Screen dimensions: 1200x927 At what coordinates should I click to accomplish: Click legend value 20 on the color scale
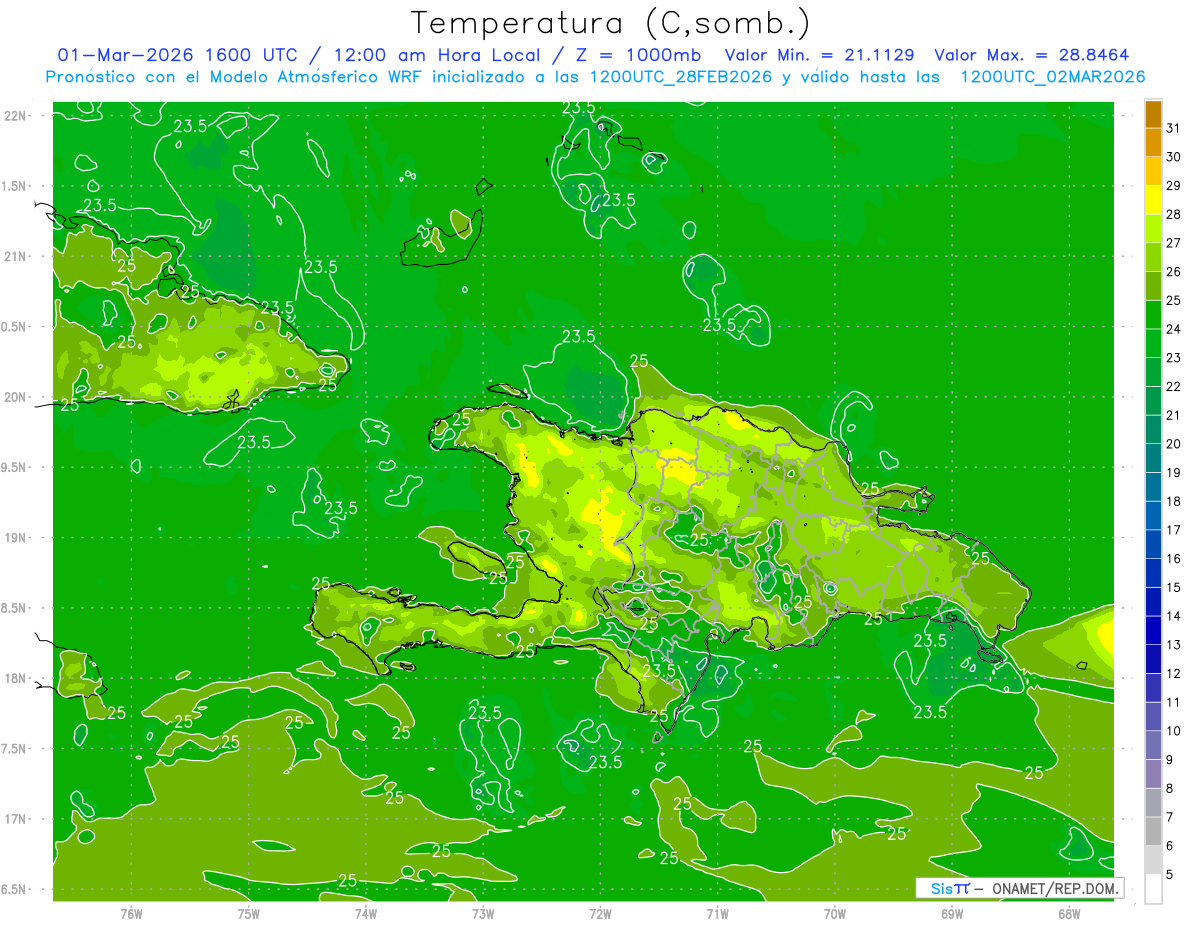(1174, 444)
